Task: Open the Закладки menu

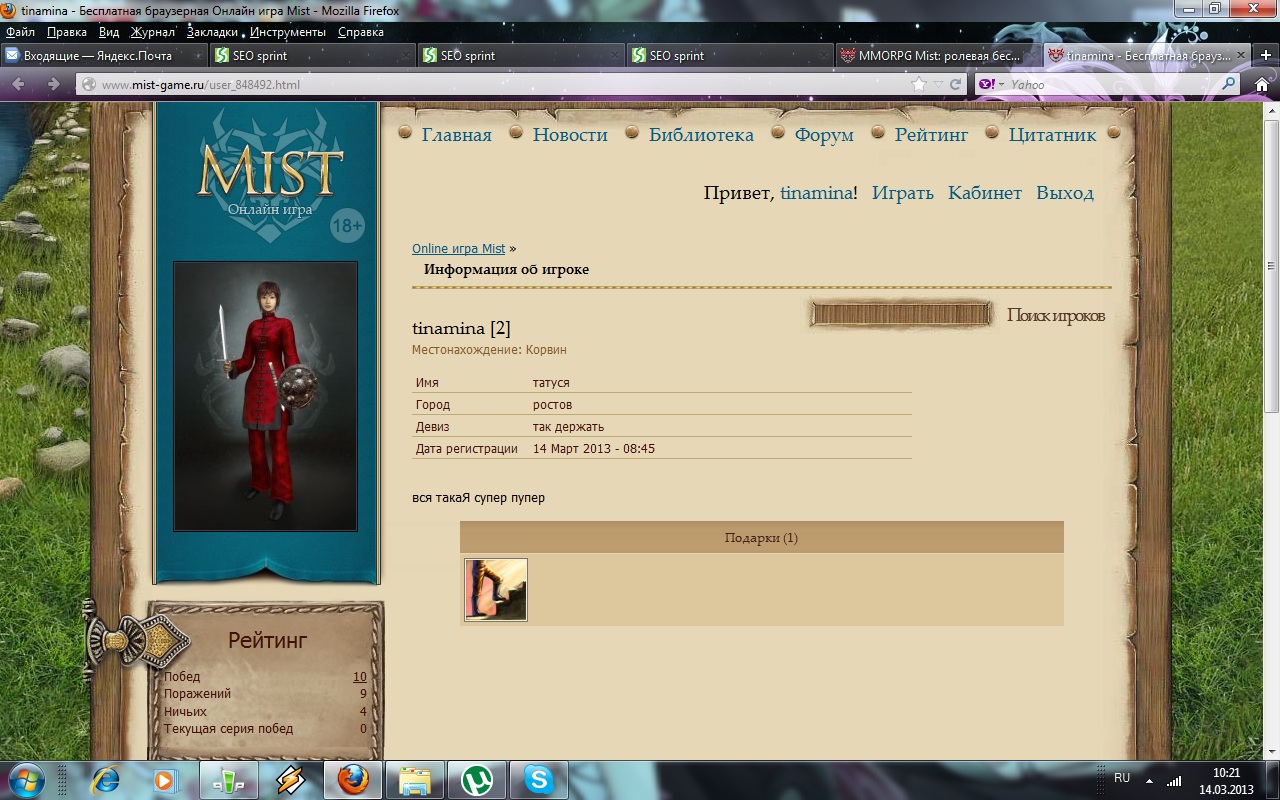Action: (212, 32)
